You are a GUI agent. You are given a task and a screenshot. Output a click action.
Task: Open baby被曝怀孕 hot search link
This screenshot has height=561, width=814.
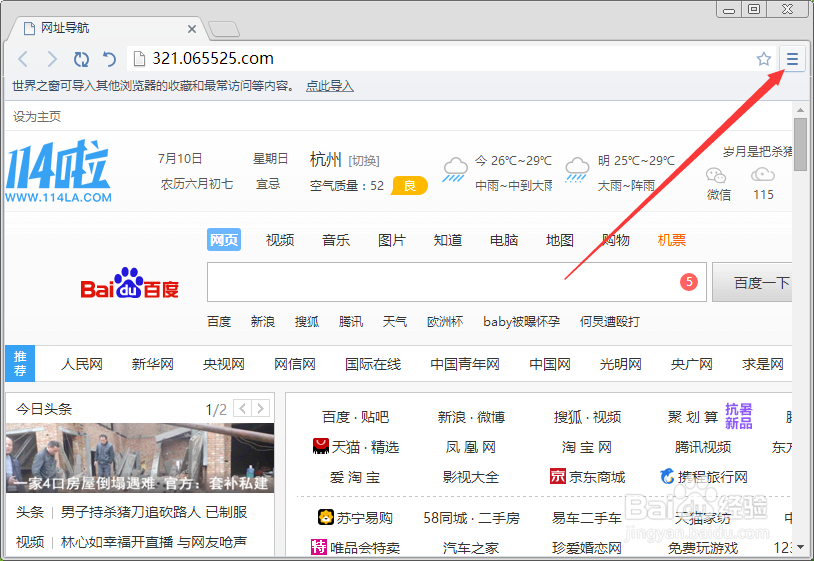[x=521, y=322]
